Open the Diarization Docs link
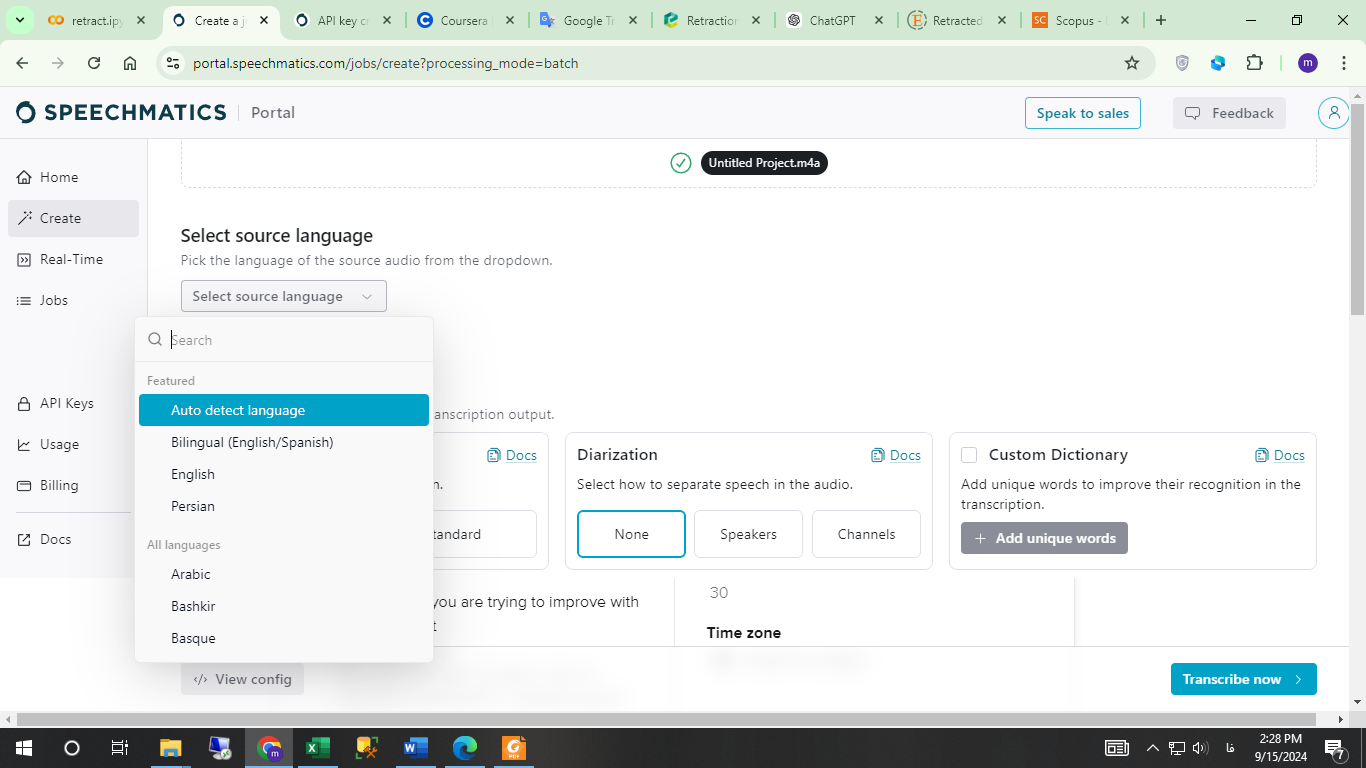Viewport: 1366px width, 768px height. (x=896, y=455)
